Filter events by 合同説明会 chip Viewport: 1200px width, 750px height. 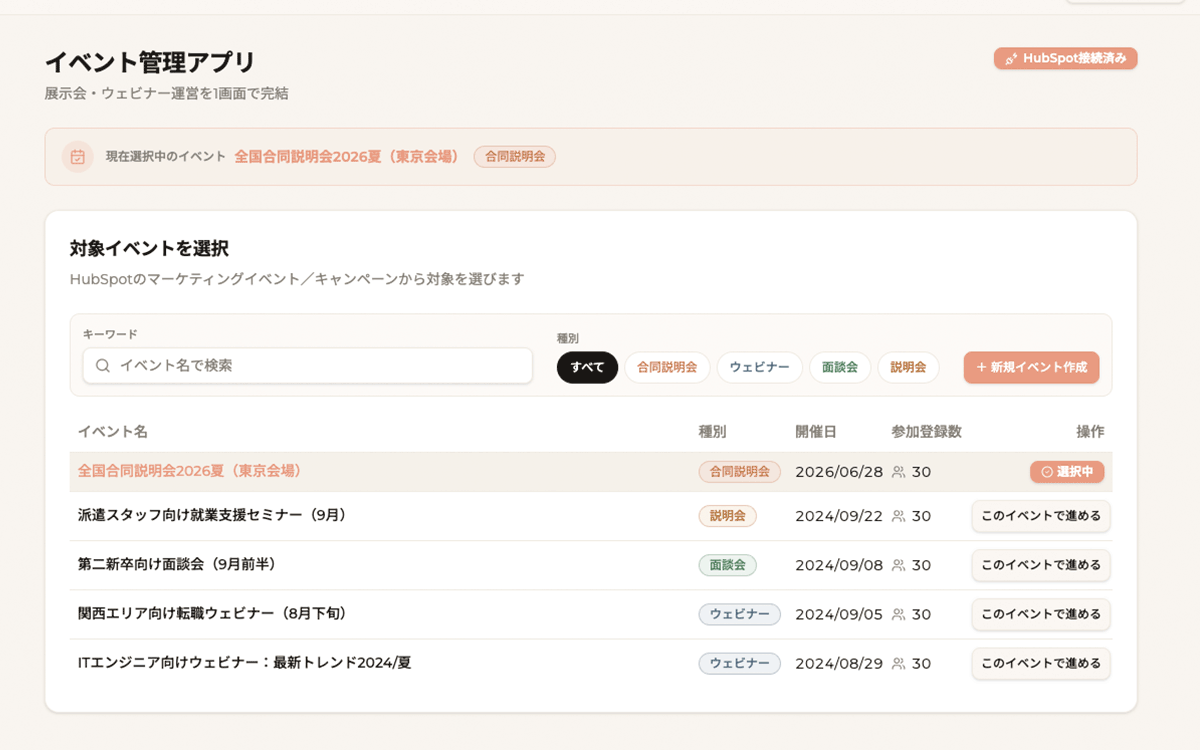pos(667,367)
